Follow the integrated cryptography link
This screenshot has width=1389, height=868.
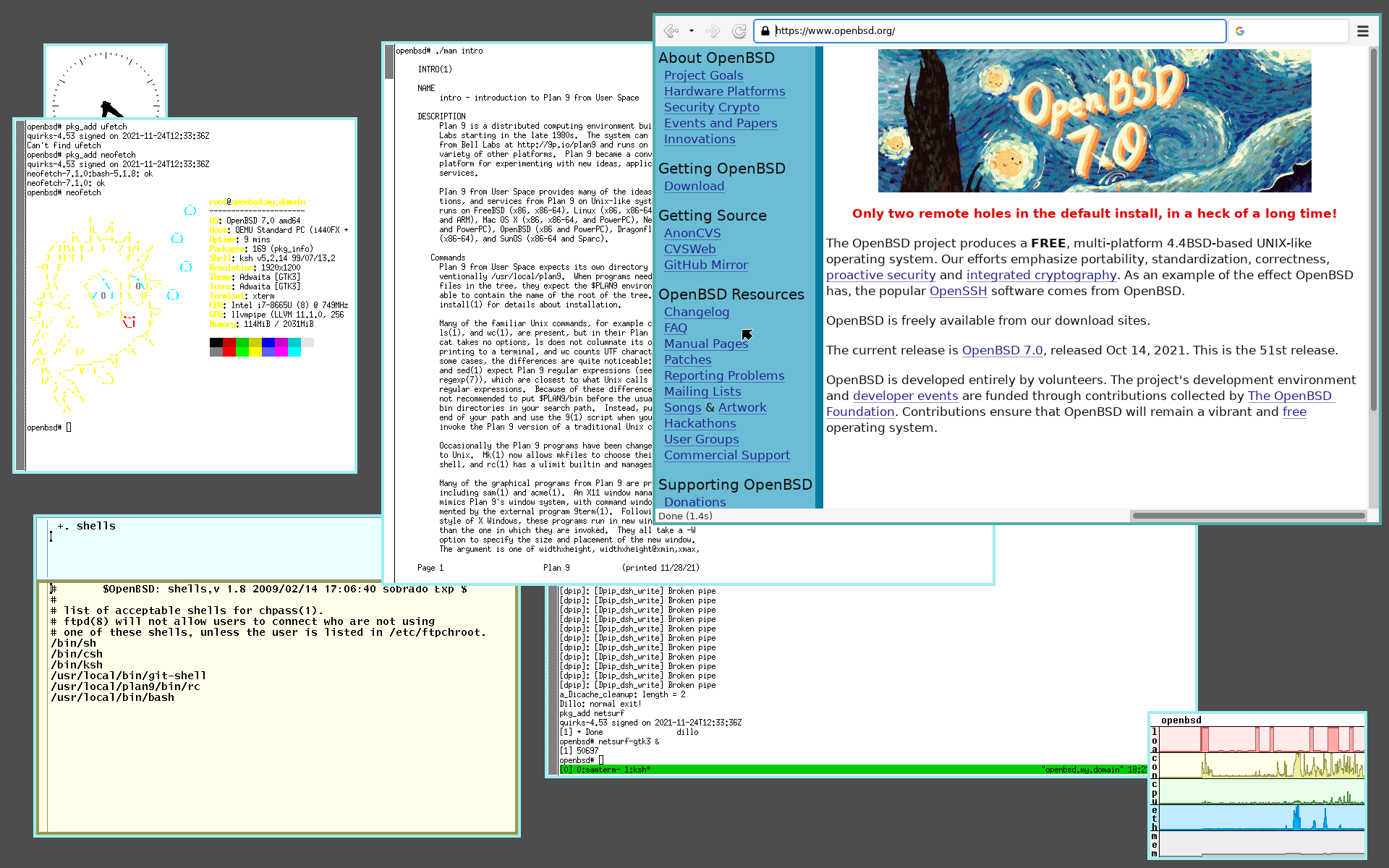coord(1041,275)
